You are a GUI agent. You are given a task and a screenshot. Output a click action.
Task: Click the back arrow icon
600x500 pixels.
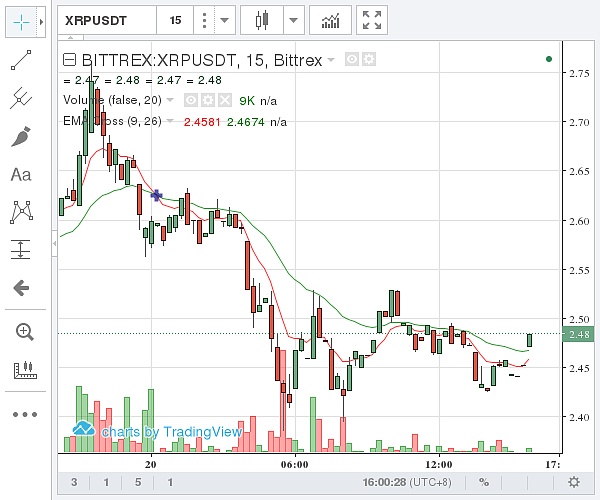(21, 288)
